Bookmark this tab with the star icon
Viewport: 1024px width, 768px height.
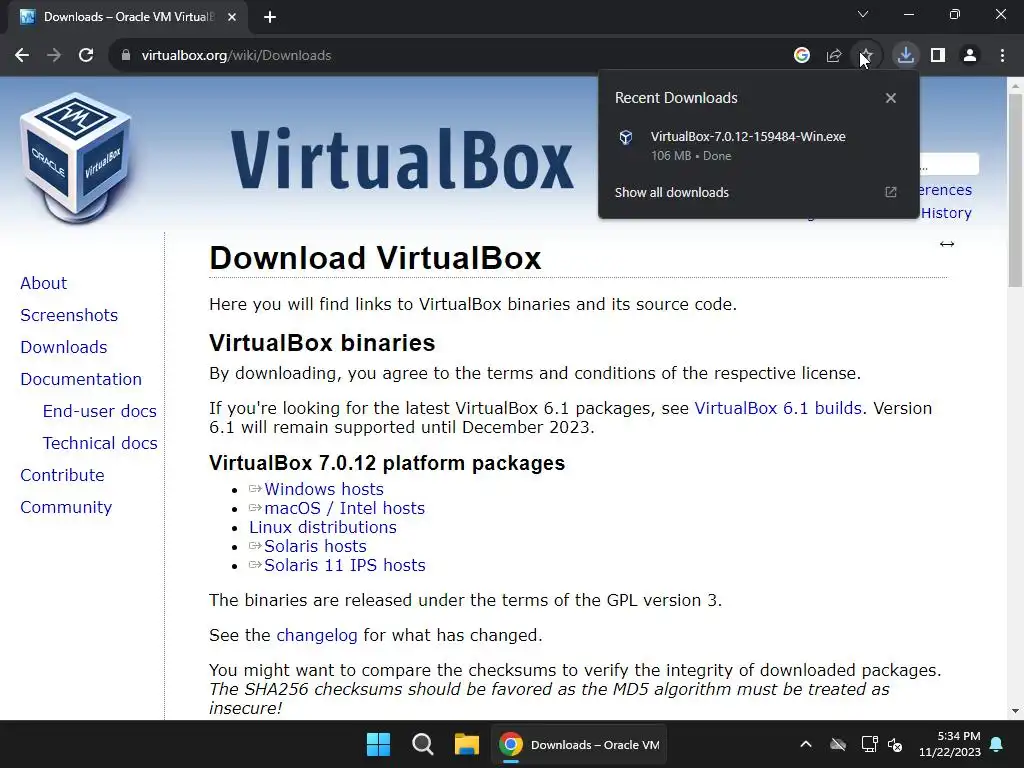(866, 56)
